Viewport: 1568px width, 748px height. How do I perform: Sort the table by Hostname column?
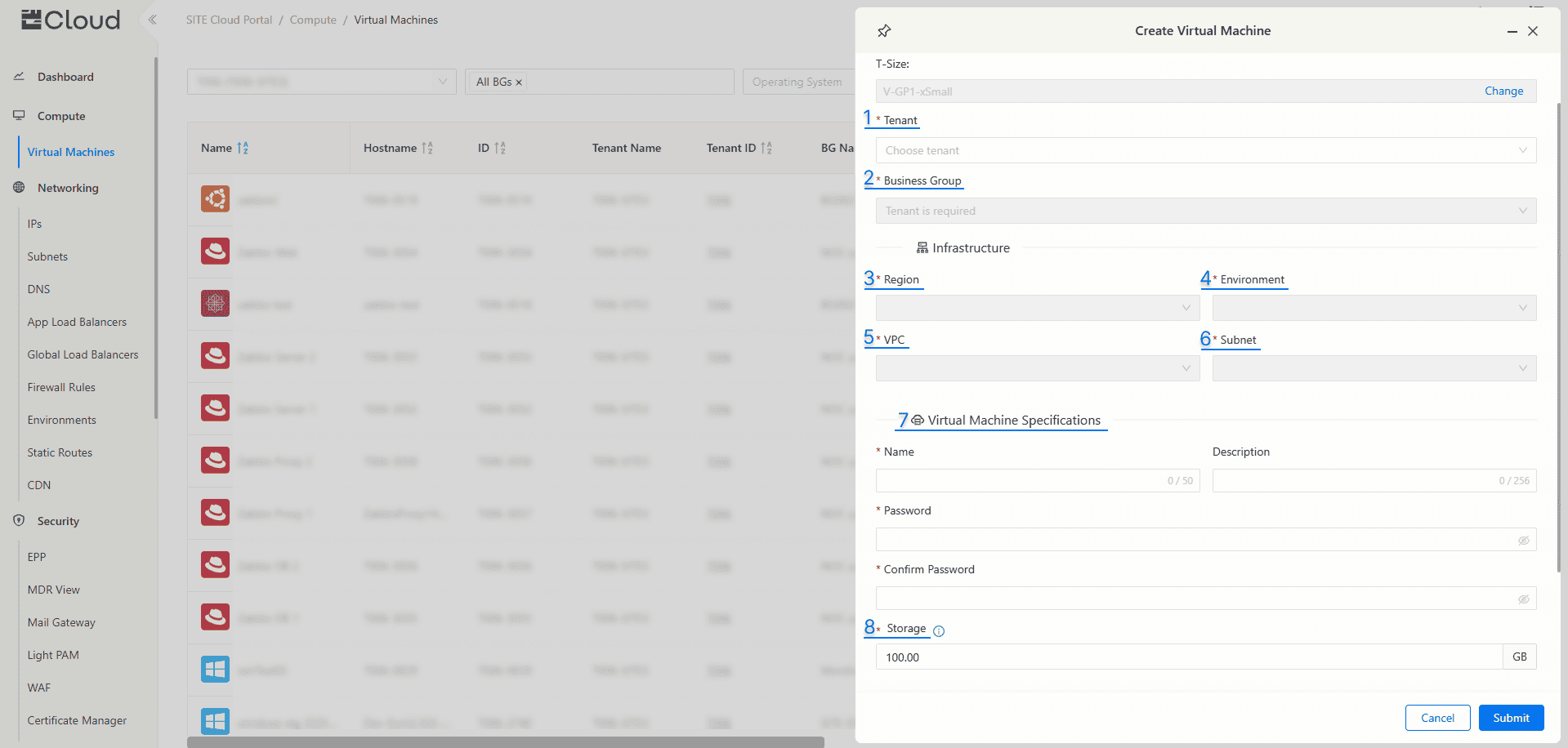(427, 148)
